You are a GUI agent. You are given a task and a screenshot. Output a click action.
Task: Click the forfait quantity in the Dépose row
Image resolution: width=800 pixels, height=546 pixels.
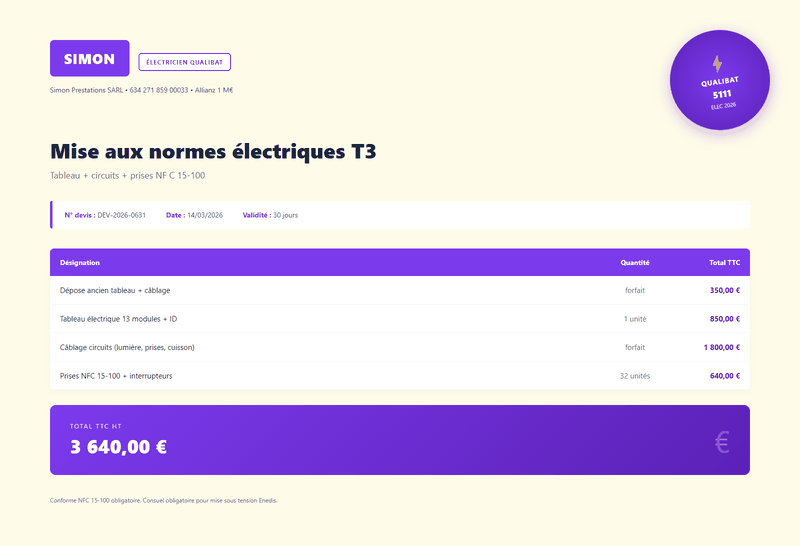pos(635,290)
